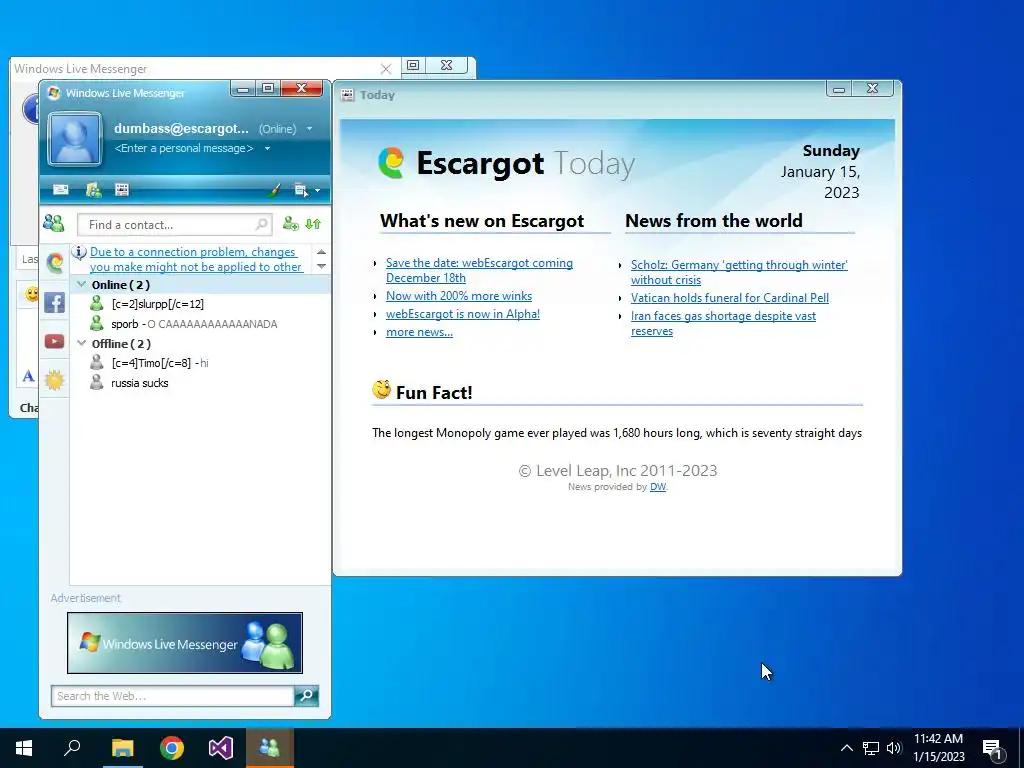Click the sort contact list arrows icon
1024x768 pixels.
pyautogui.click(x=313, y=224)
